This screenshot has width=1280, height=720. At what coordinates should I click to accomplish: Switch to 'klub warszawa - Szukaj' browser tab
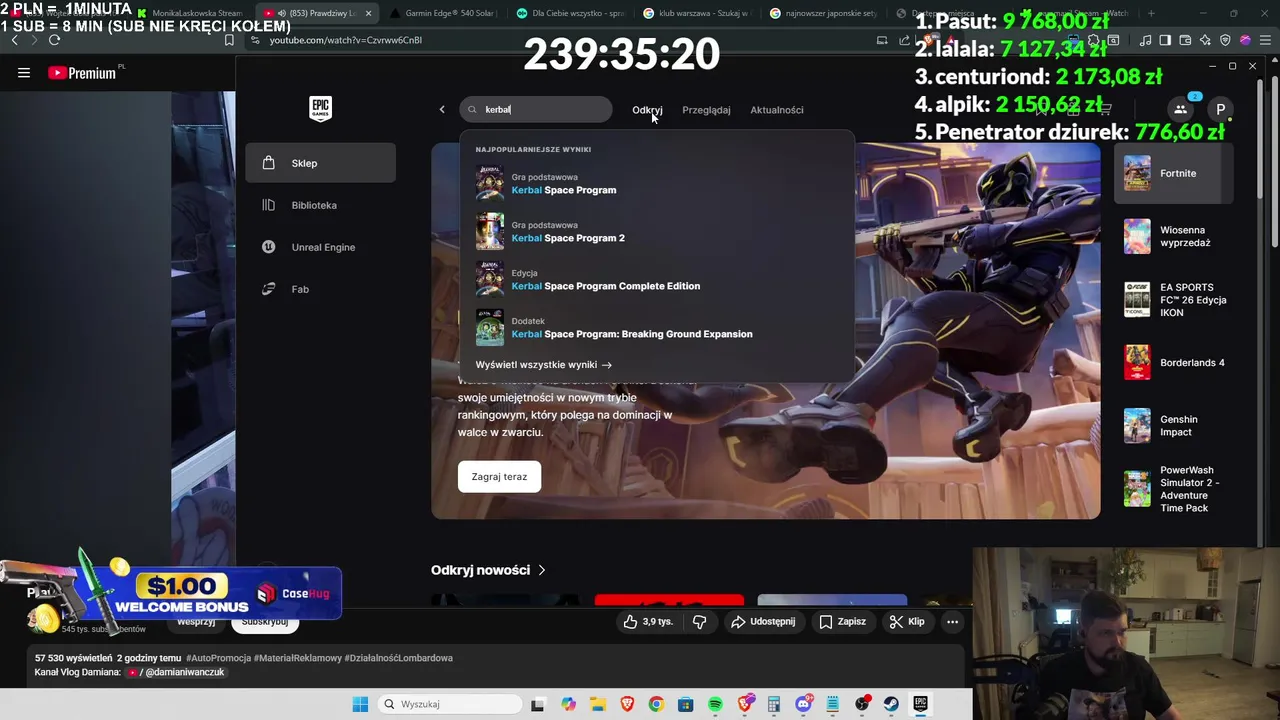(697, 13)
